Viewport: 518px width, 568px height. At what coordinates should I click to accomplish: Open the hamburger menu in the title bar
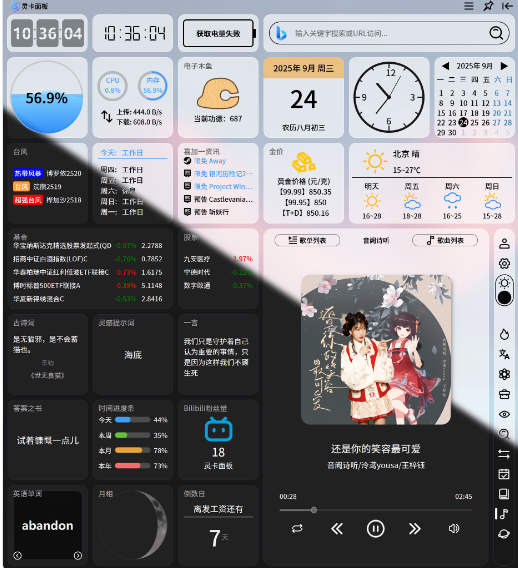[469, 6]
